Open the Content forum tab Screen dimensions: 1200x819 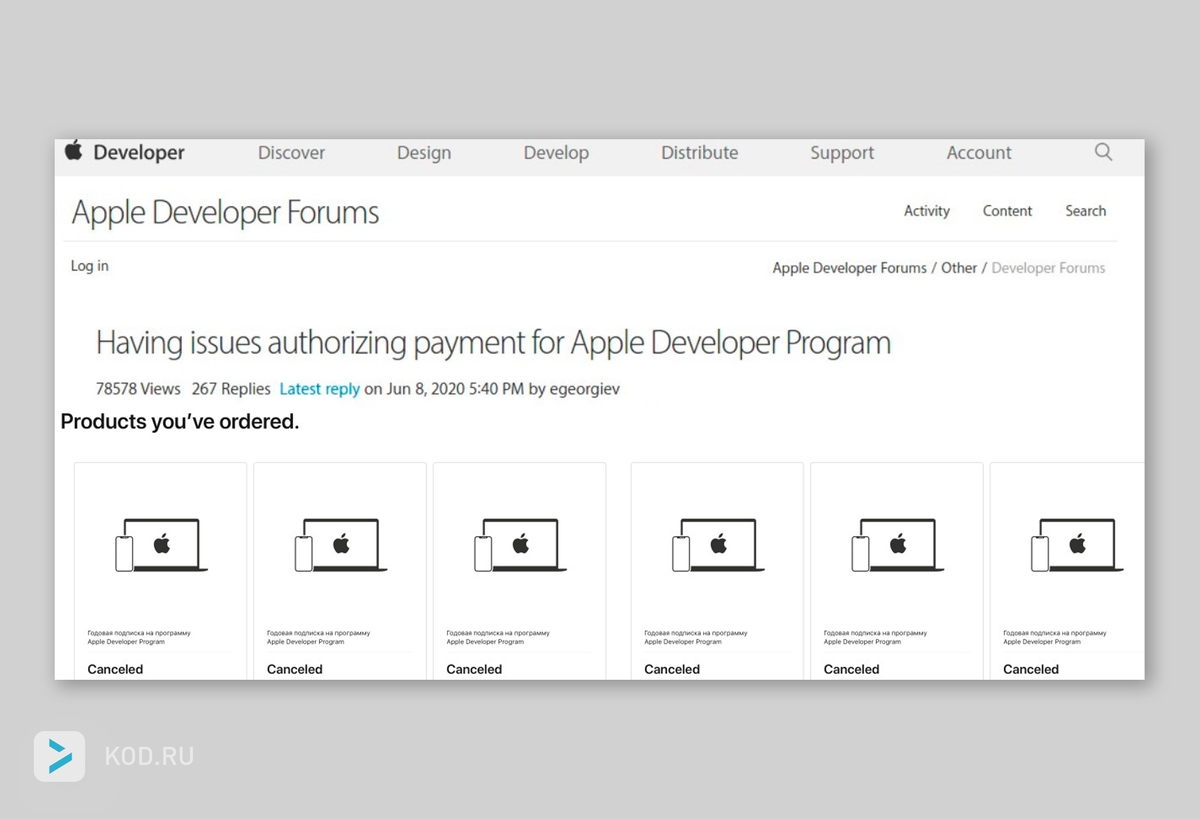pos(1007,211)
